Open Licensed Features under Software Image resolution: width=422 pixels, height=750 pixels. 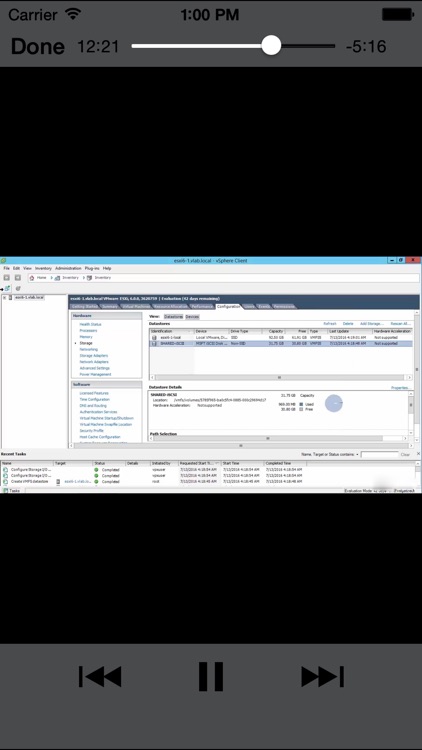coord(94,393)
